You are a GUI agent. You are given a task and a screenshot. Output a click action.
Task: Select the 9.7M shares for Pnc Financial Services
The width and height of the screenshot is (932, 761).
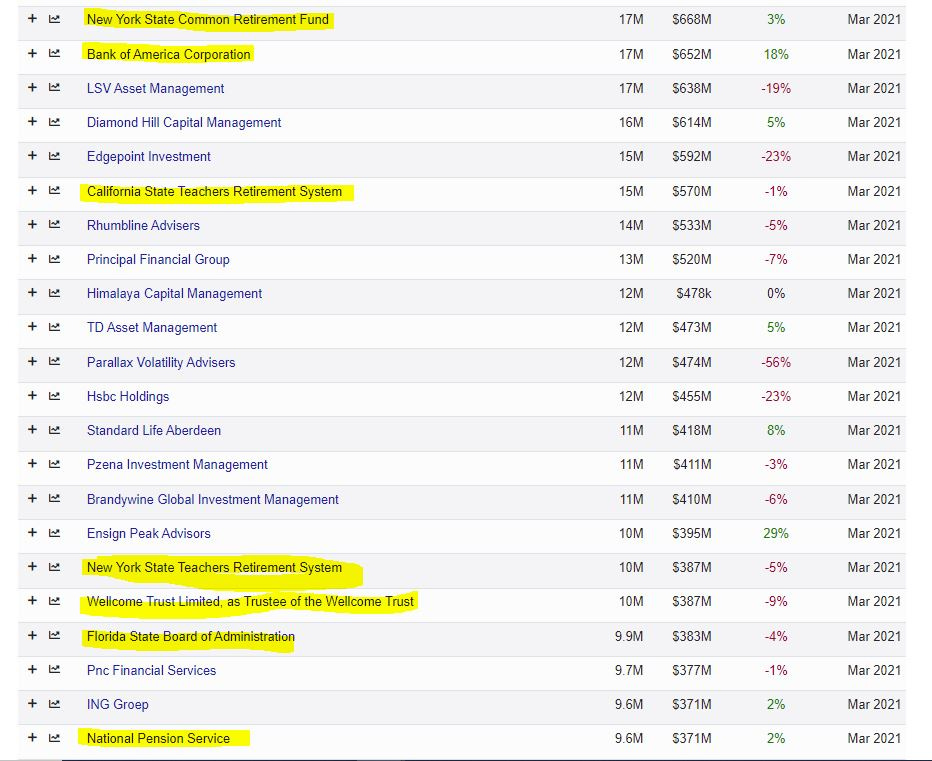pyautogui.click(x=629, y=671)
